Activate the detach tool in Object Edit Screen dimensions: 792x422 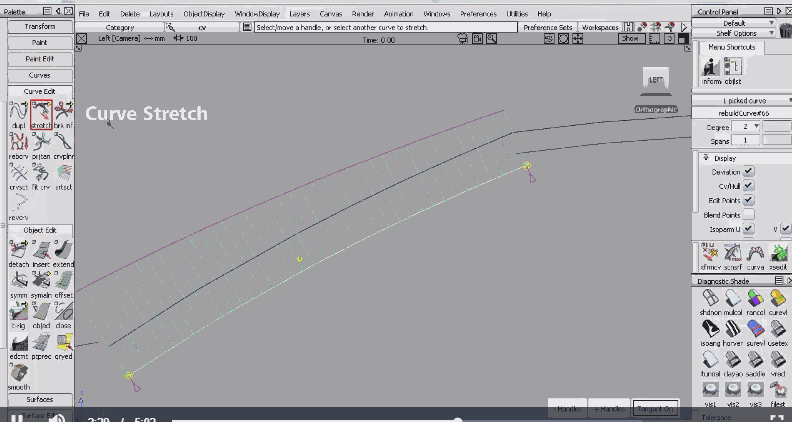click(x=19, y=253)
